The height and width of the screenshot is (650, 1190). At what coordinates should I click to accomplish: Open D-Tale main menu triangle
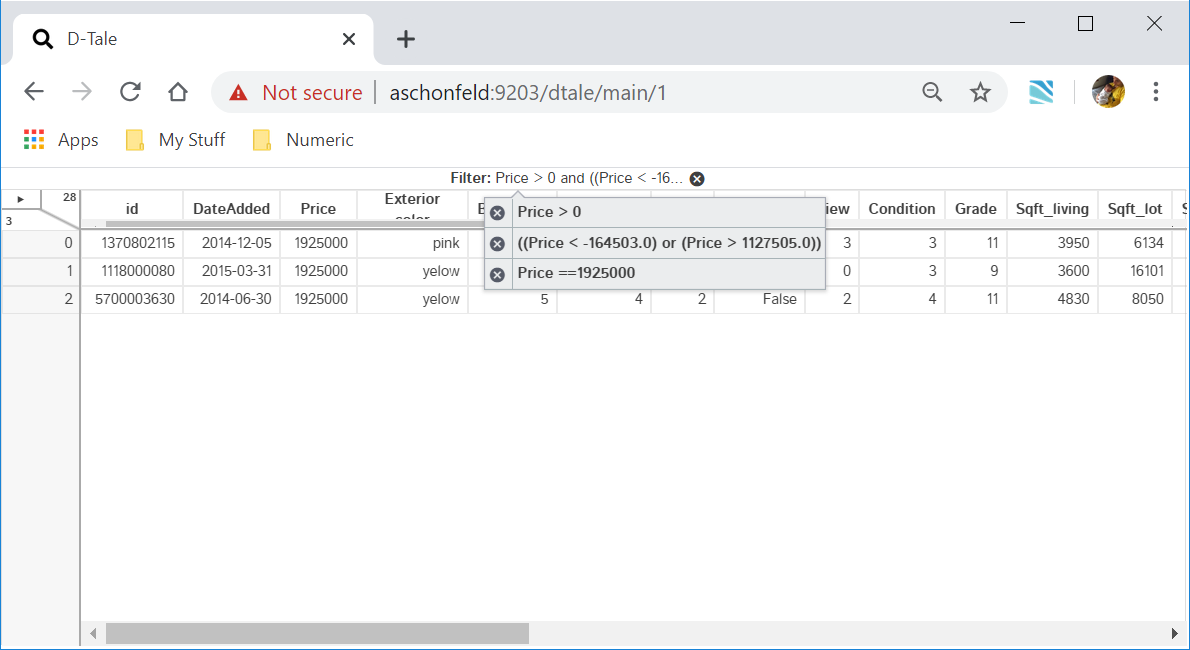click(x=20, y=199)
